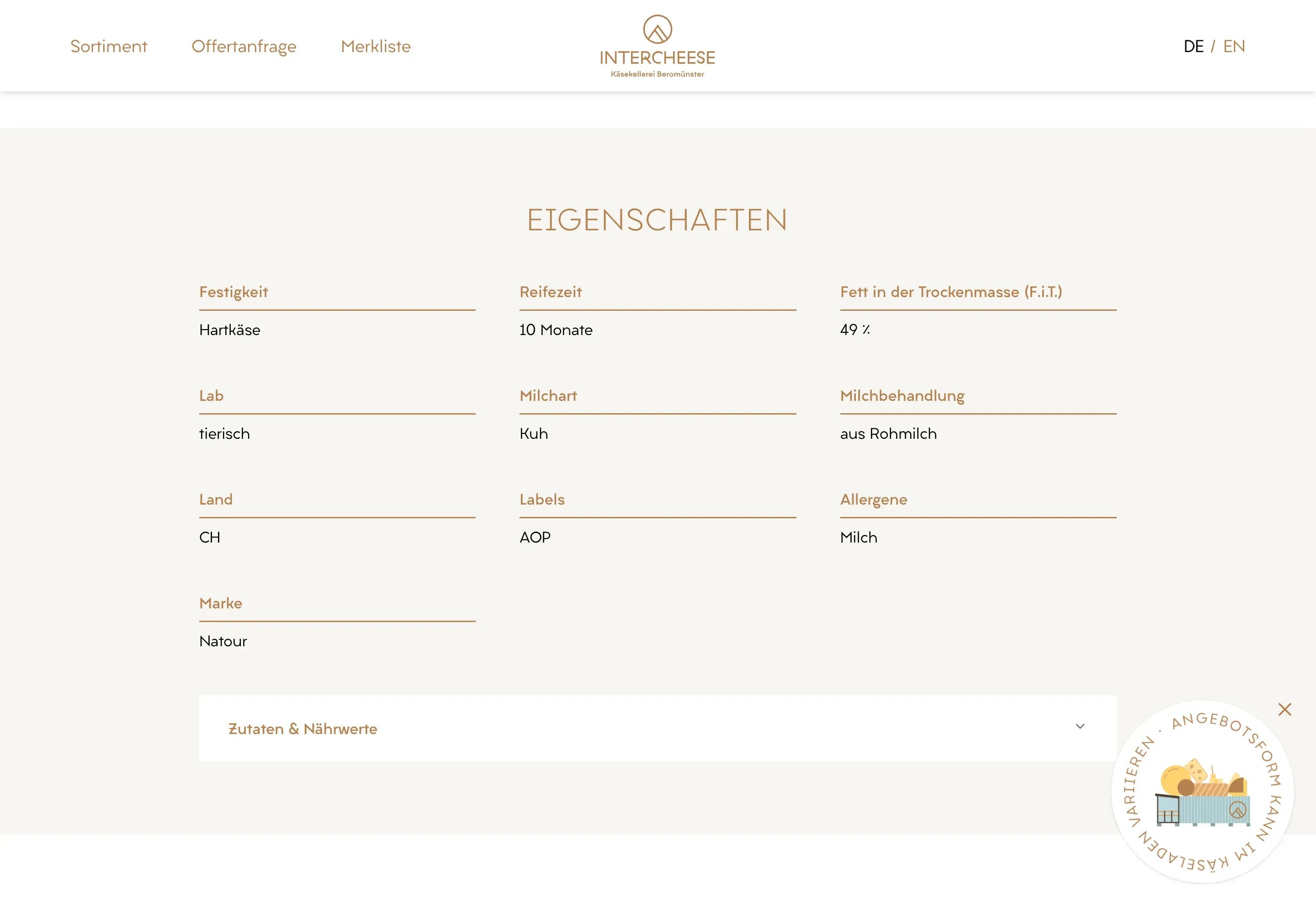Click the Reifezeit label

tap(550, 292)
